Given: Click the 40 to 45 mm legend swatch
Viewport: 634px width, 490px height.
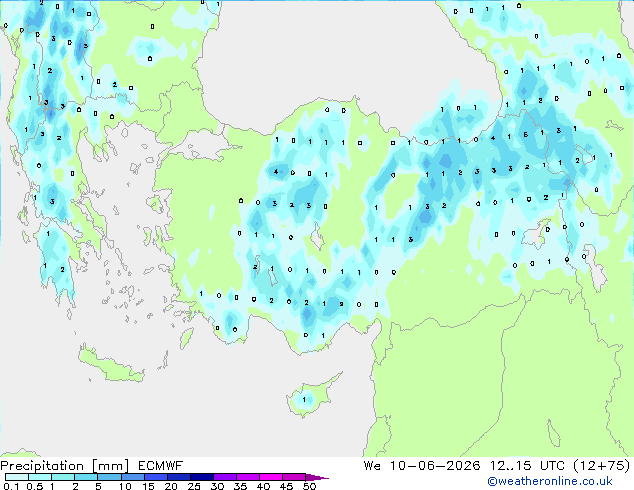Looking at the screenshot, I should click(271, 477).
